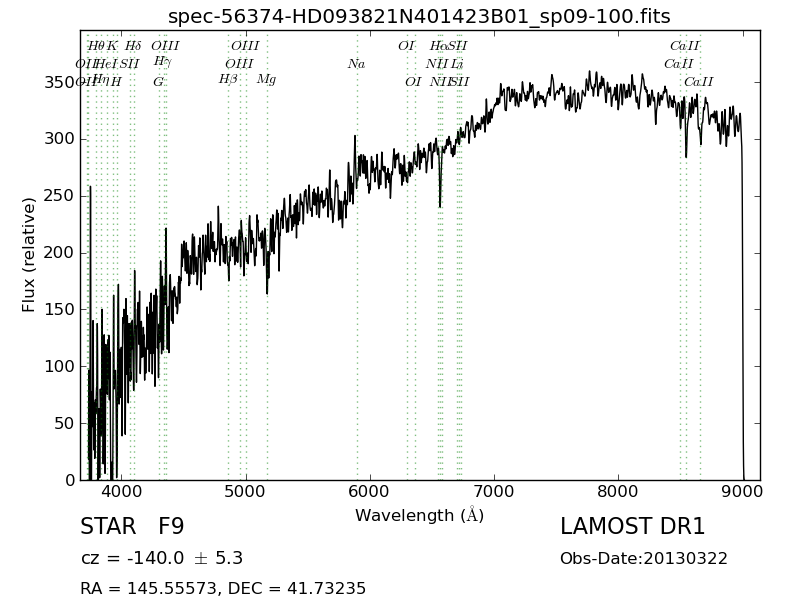This screenshot has width=800, height=600.
Task: Click the y-axis tick label 350
Action: 59,82
